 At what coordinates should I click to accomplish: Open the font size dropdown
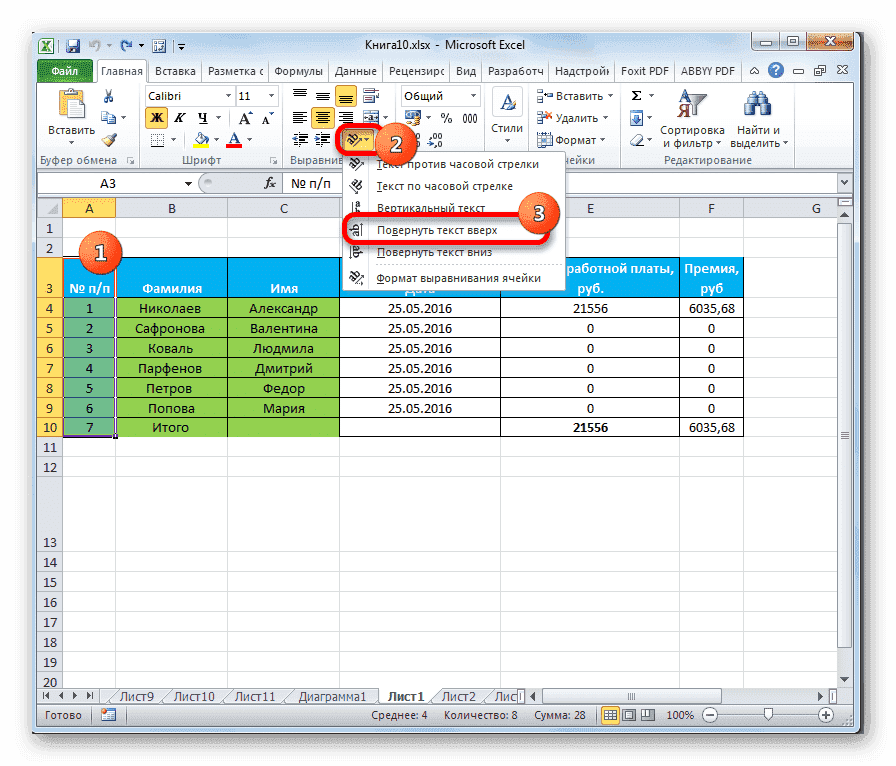[x=271, y=96]
